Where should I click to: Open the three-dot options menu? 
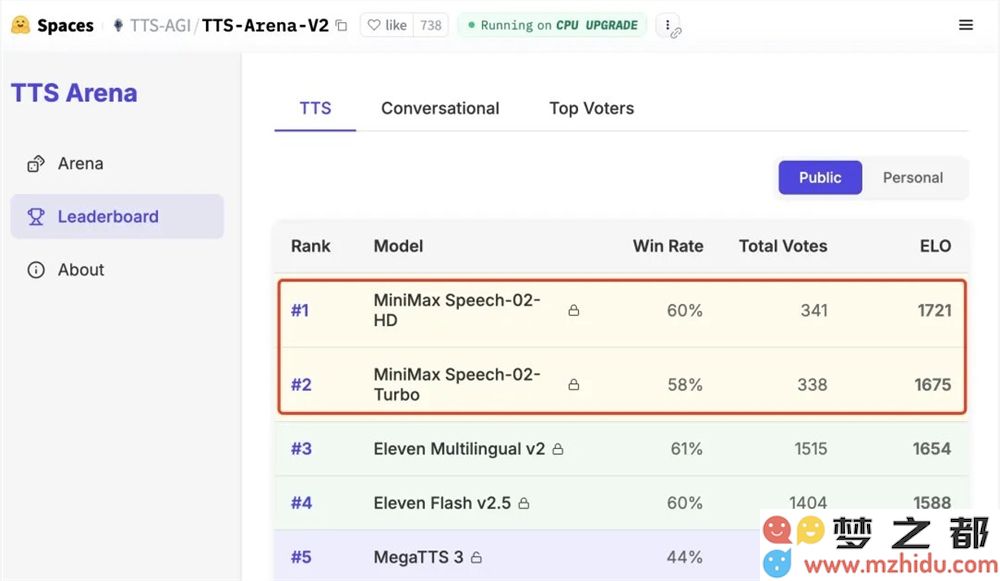point(668,25)
